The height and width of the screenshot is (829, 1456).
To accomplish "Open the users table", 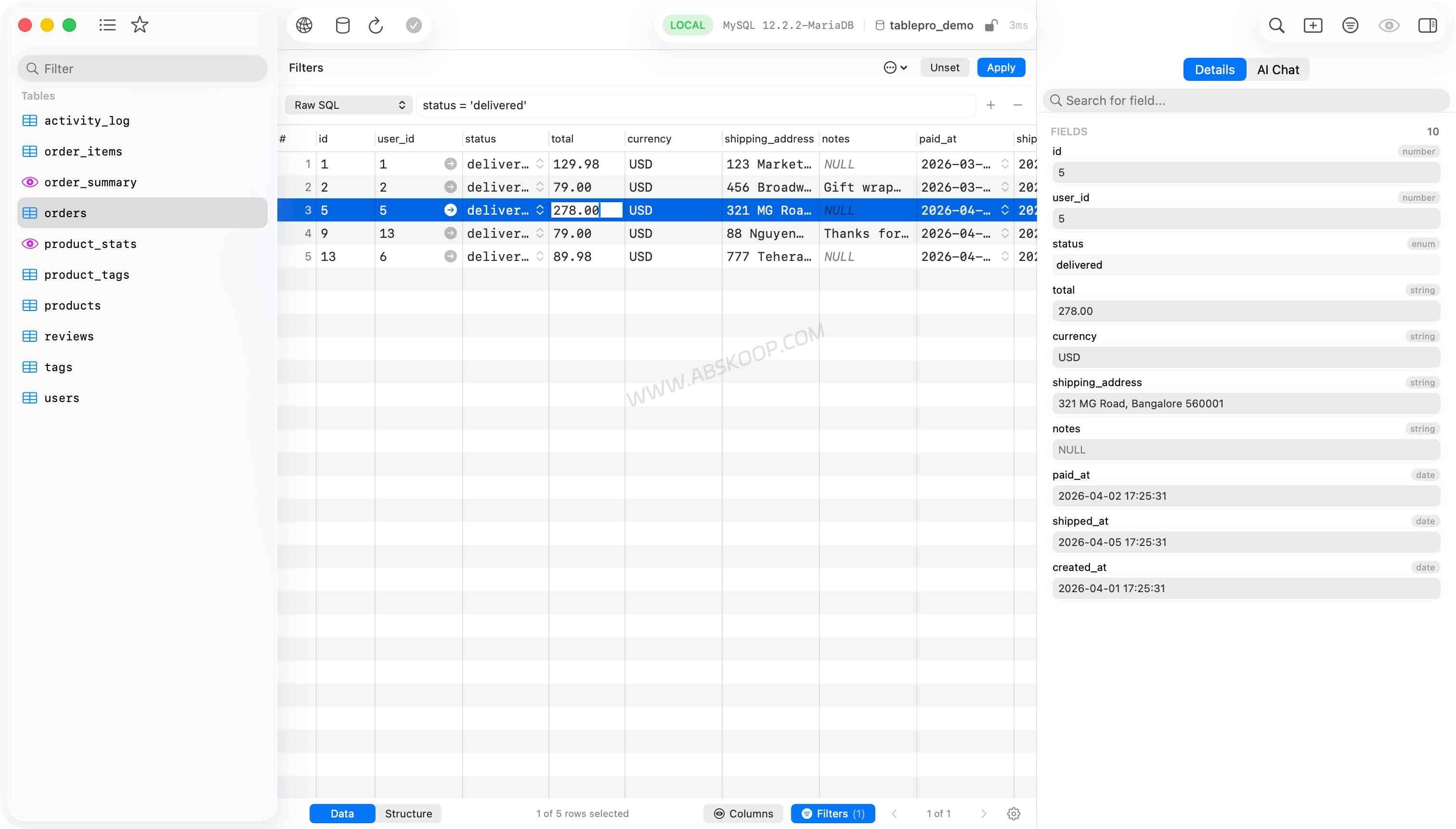I will pos(143,398).
